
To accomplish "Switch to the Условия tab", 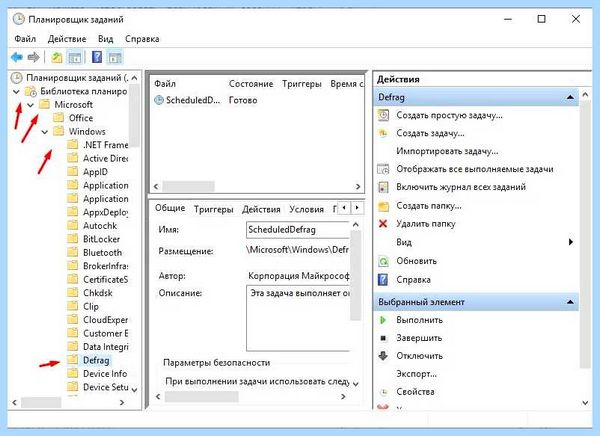I will click(x=307, y=209).
